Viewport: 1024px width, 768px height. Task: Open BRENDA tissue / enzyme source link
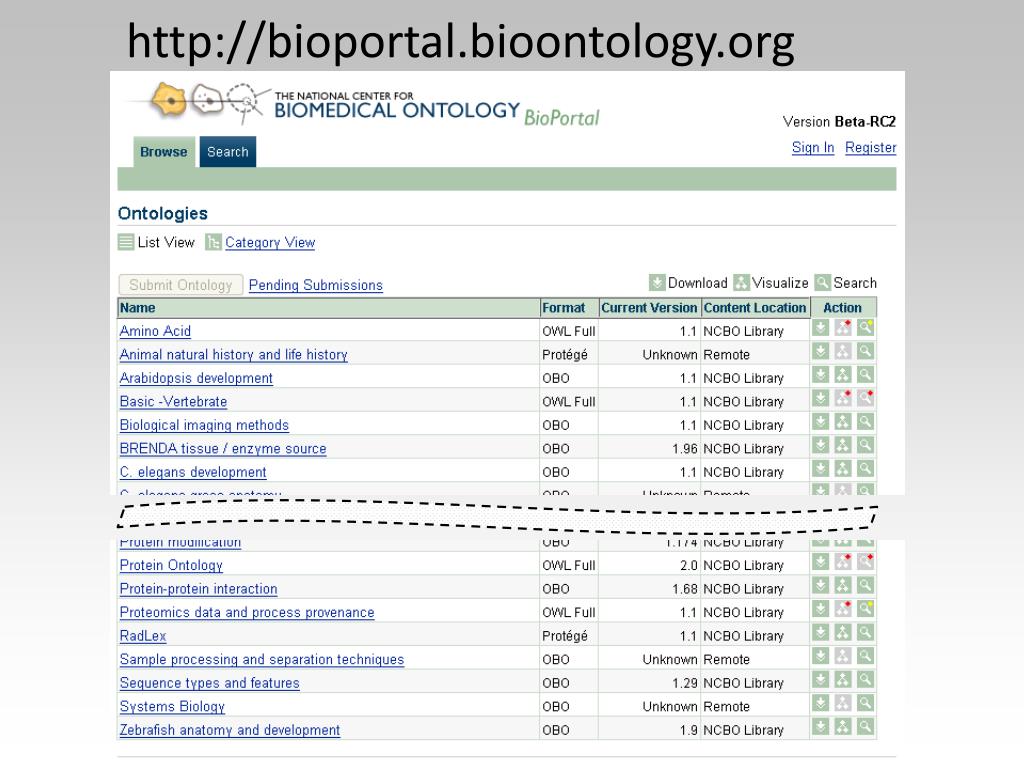[x=223, y=449]
